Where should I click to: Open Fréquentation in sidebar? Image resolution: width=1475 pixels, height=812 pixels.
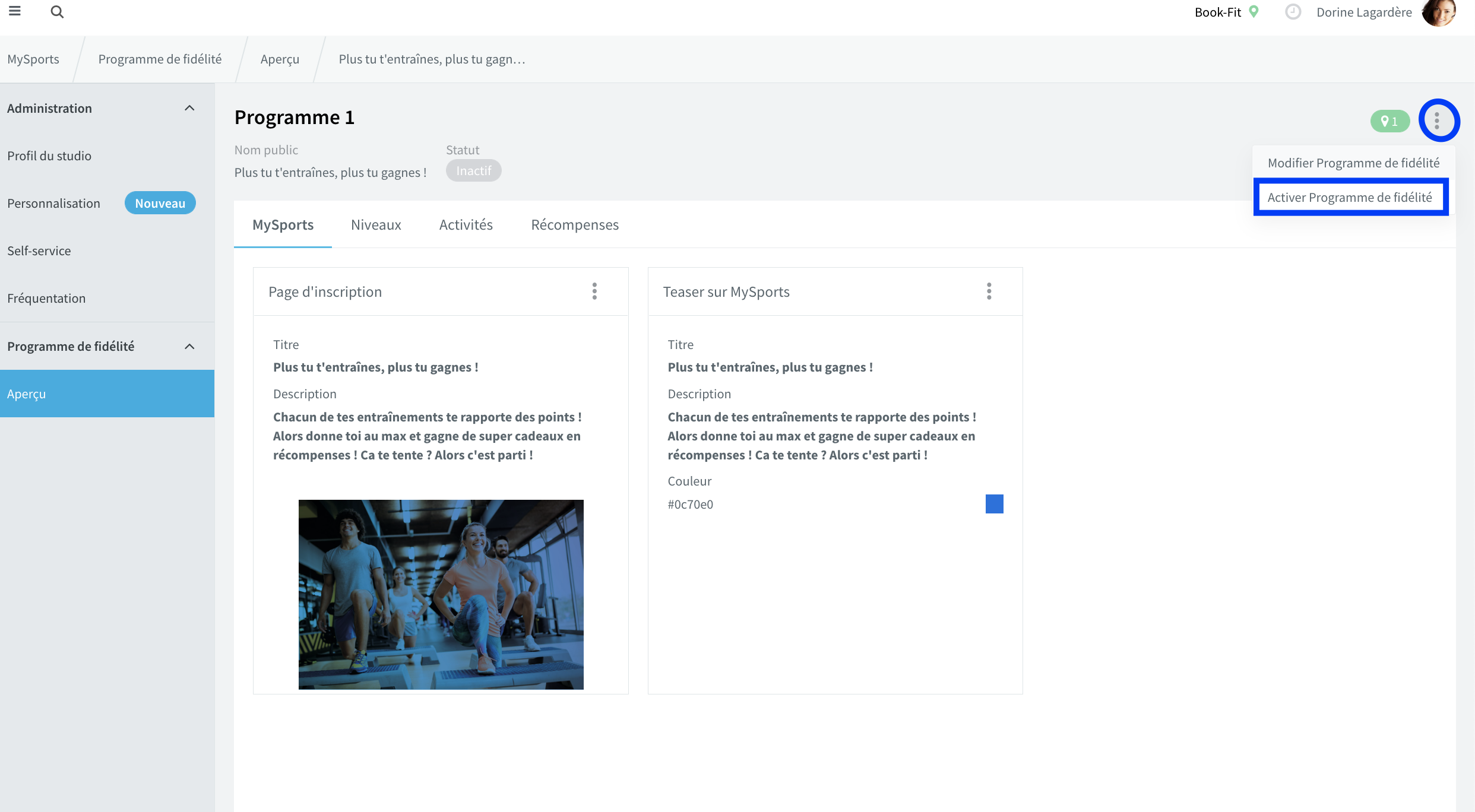point(107,298)
